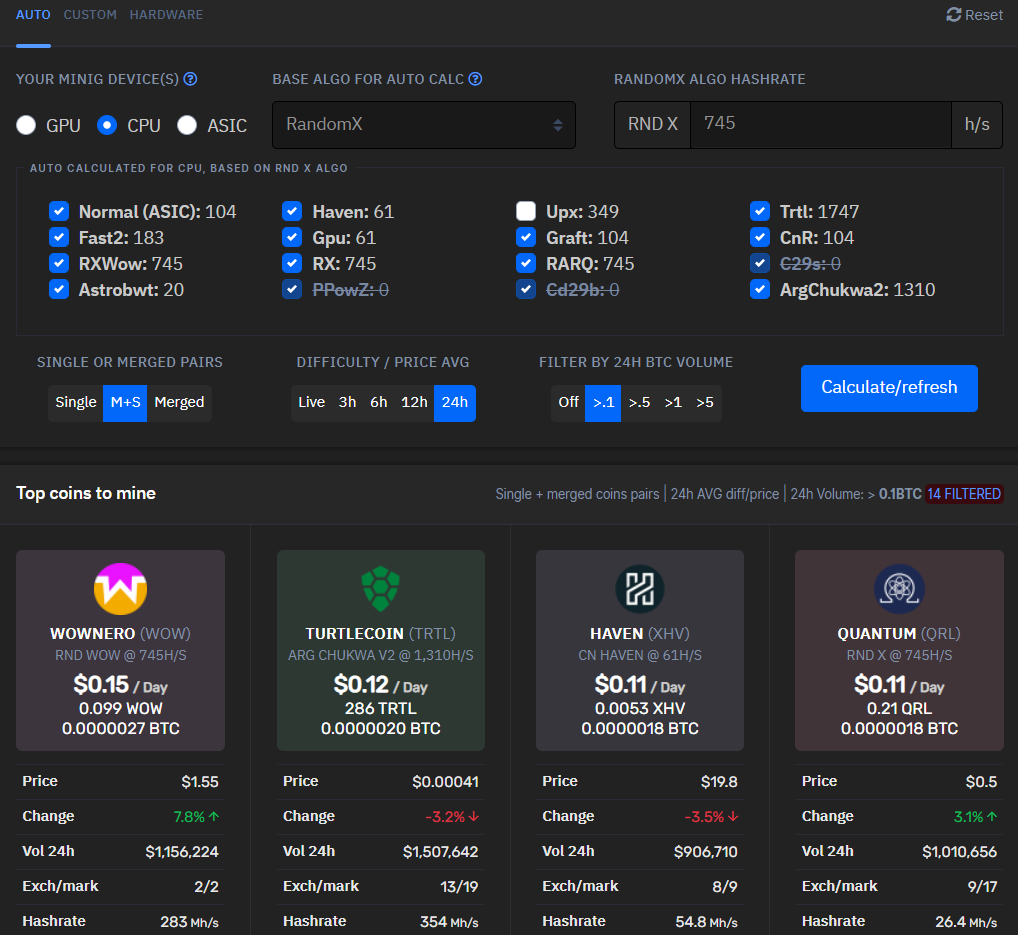Image resolution: width=1018 pixels, height=935 pixels.
Task: Select M+S pairs option
Action: click(x=125, y=403)
